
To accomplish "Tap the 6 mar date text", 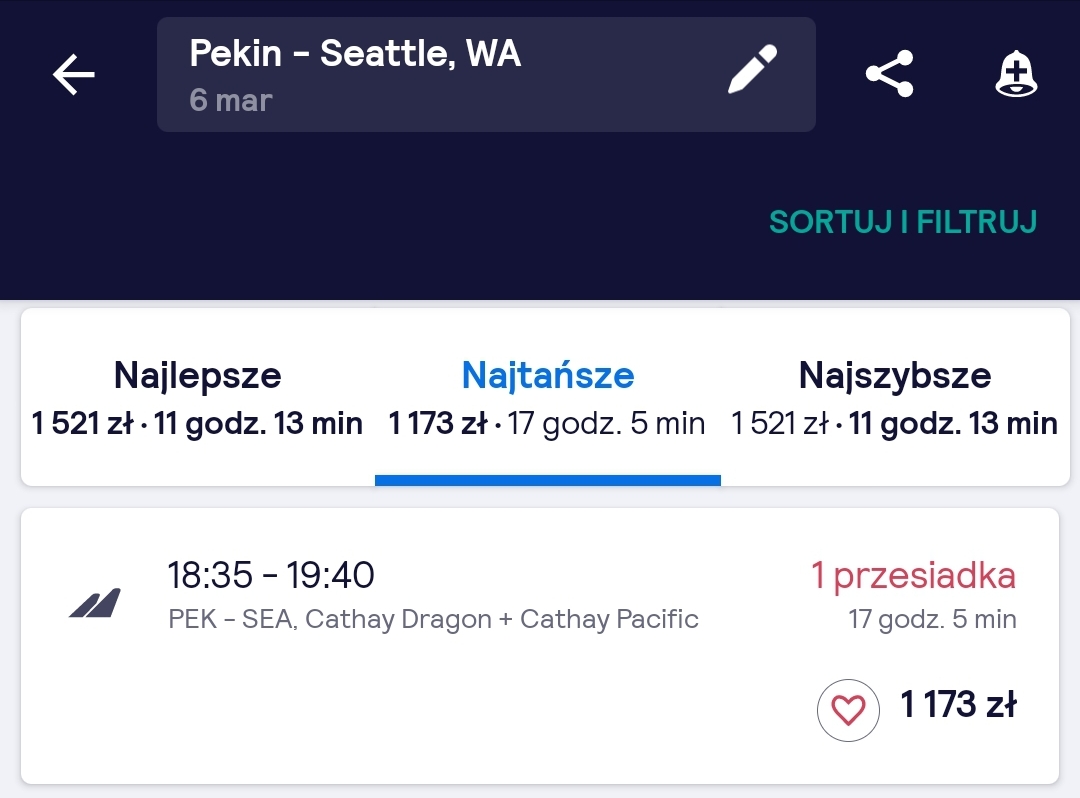I will (231, 101).
